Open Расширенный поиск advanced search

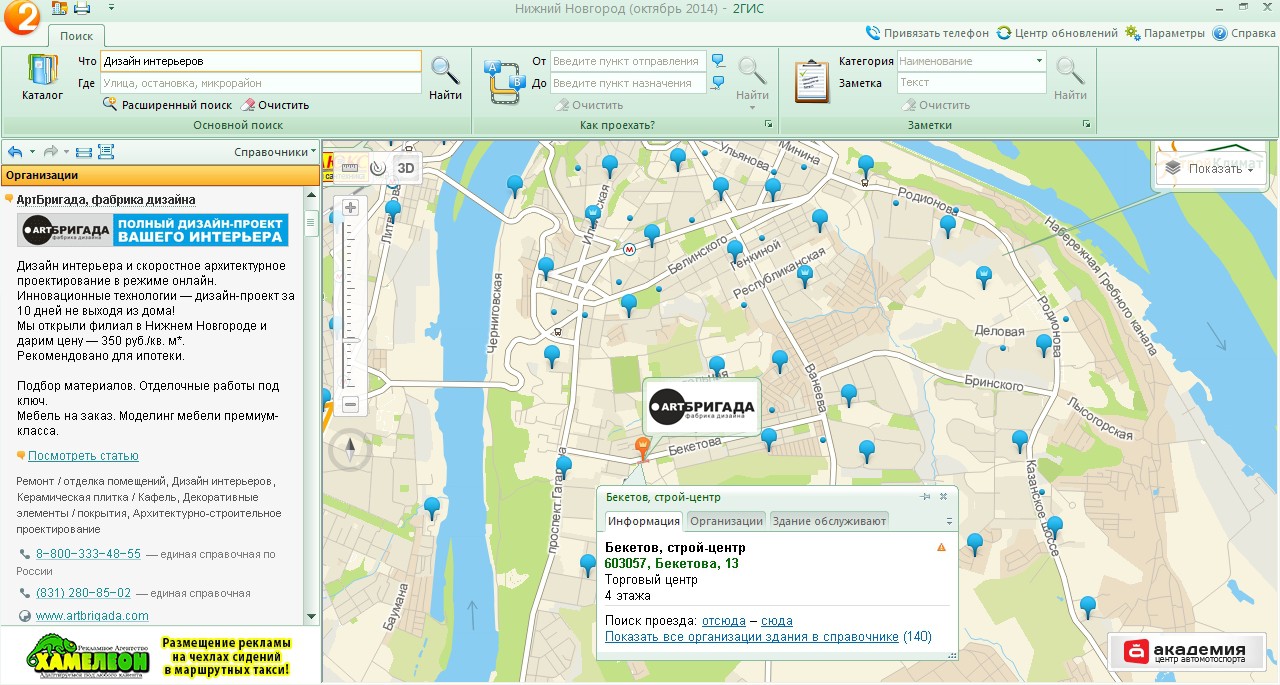[x=167, y=105]
